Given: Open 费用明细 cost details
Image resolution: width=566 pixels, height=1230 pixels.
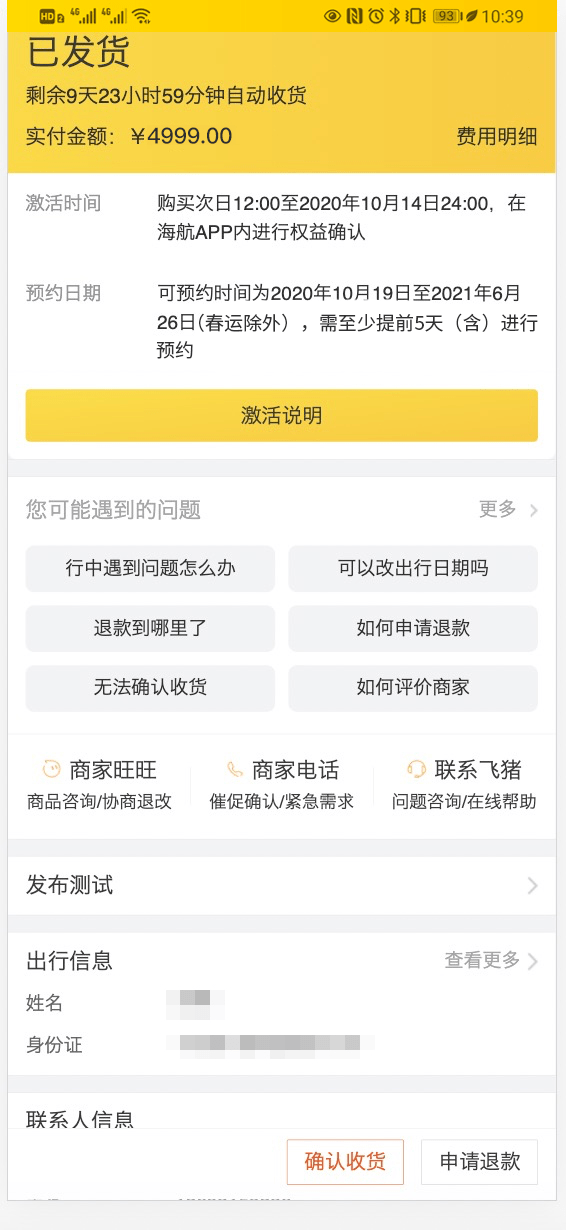Looking at the screenshot, I should click(497, 137).
